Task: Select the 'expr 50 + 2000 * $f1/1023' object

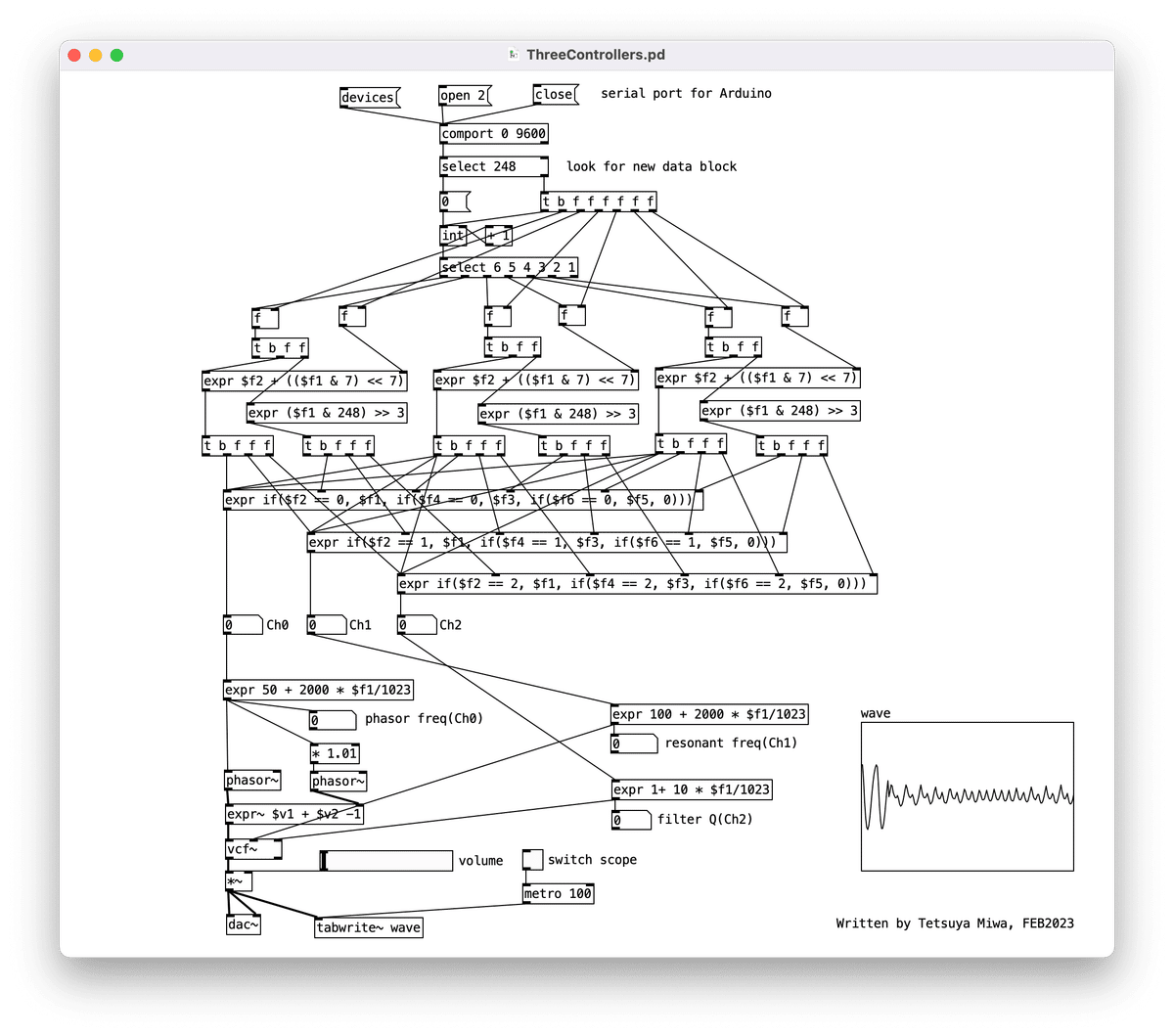Action: coord(319,690)
